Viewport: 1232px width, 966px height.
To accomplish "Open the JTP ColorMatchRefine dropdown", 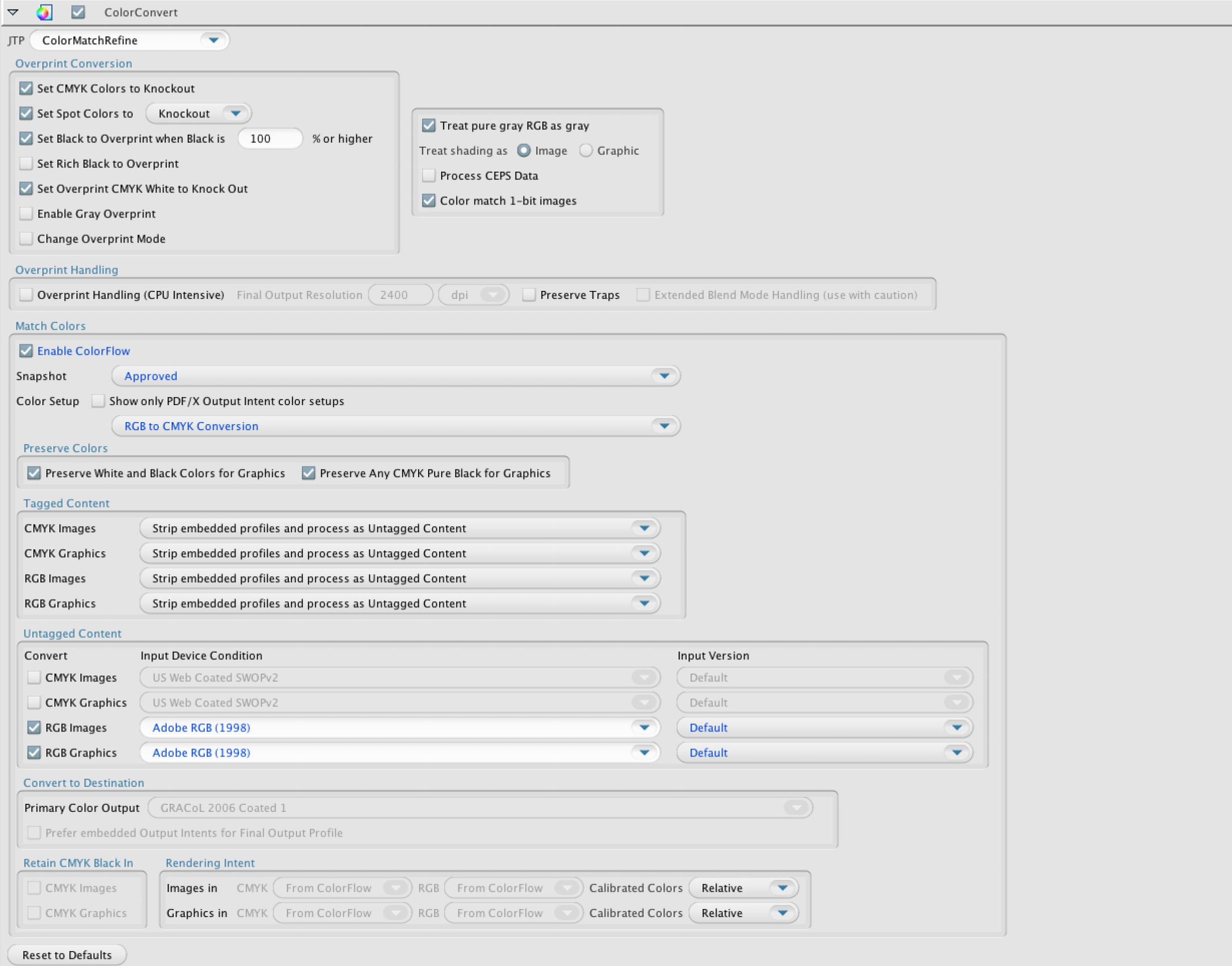I will pos(130,40).
